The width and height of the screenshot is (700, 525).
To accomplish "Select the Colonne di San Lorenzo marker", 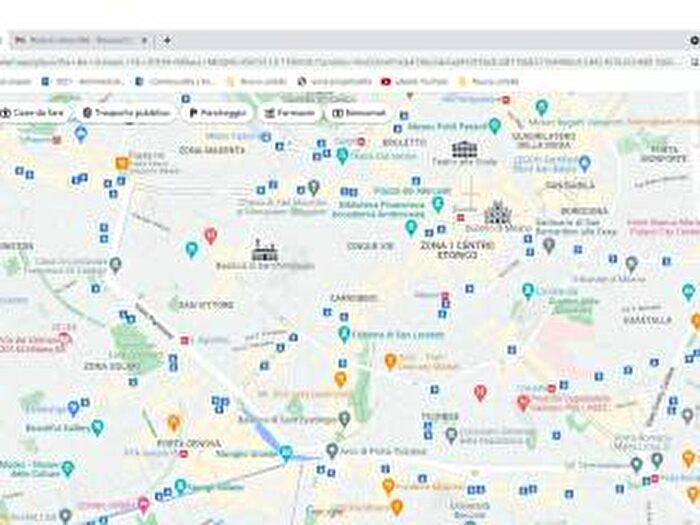I will pos(344,334).
